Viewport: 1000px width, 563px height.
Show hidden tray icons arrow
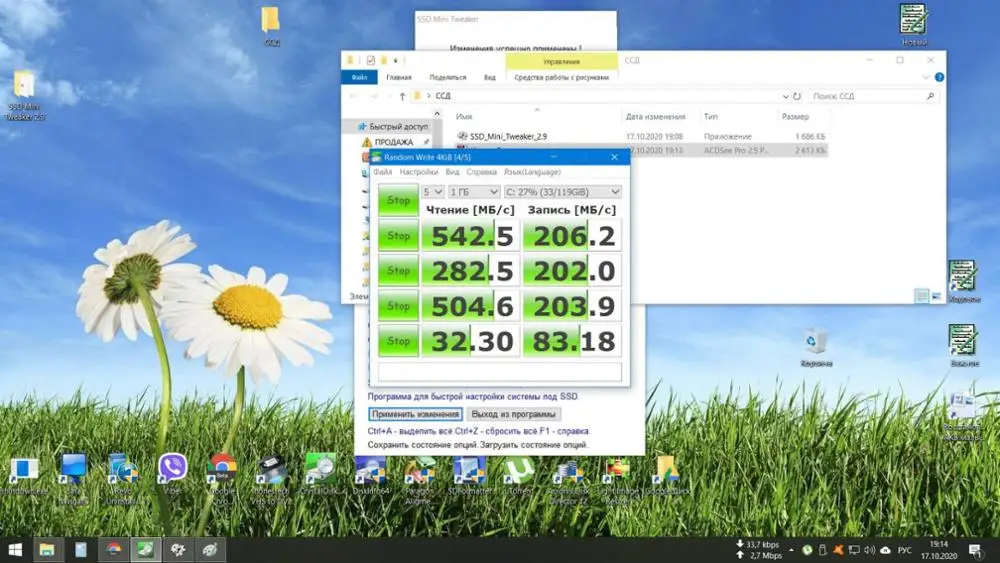(x=791, y=550)
